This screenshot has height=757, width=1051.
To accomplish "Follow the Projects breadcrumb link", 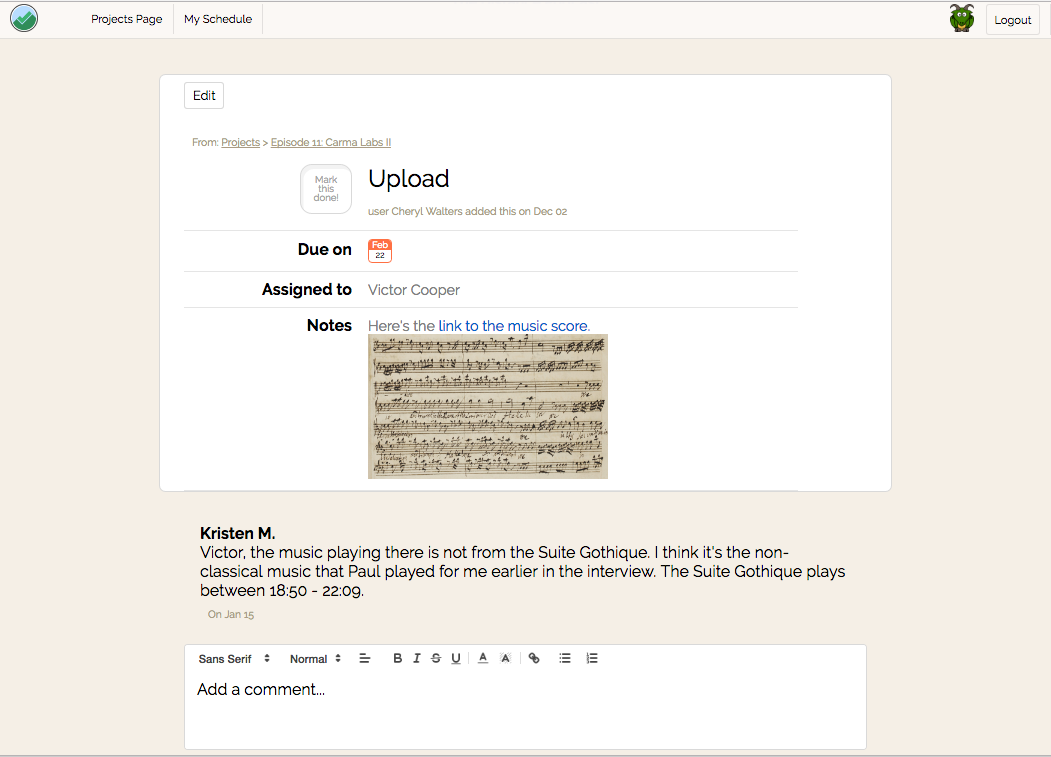I will pos(241,142).
